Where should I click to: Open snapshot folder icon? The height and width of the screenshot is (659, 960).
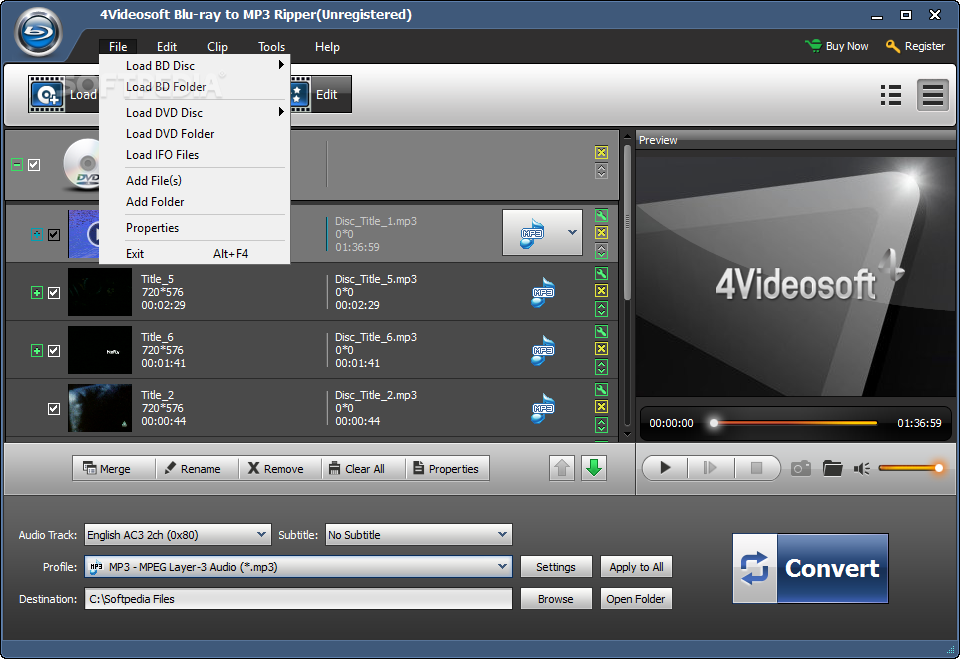tap(833, 469)
